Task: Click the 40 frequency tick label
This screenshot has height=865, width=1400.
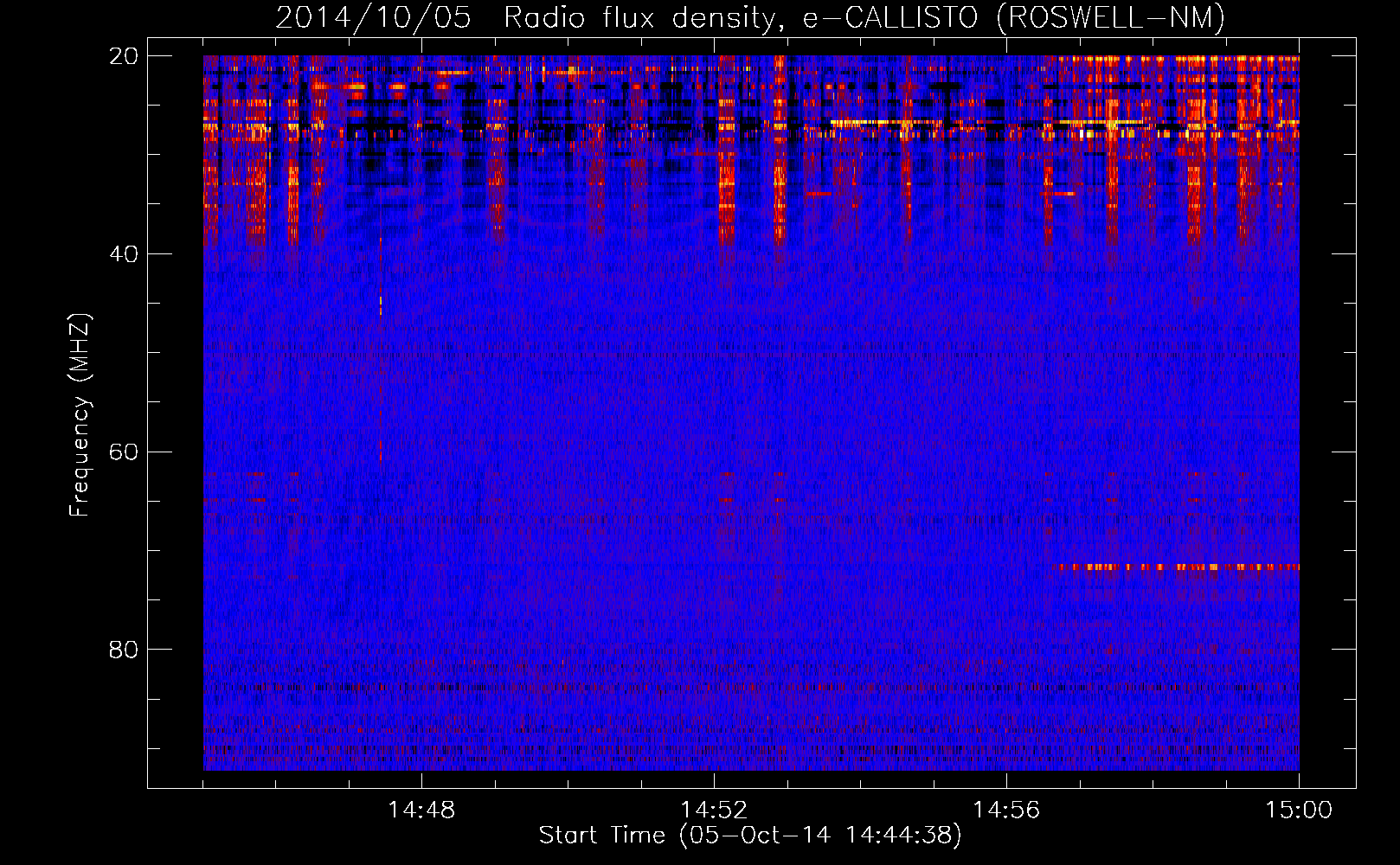Action: coord(123,254)
